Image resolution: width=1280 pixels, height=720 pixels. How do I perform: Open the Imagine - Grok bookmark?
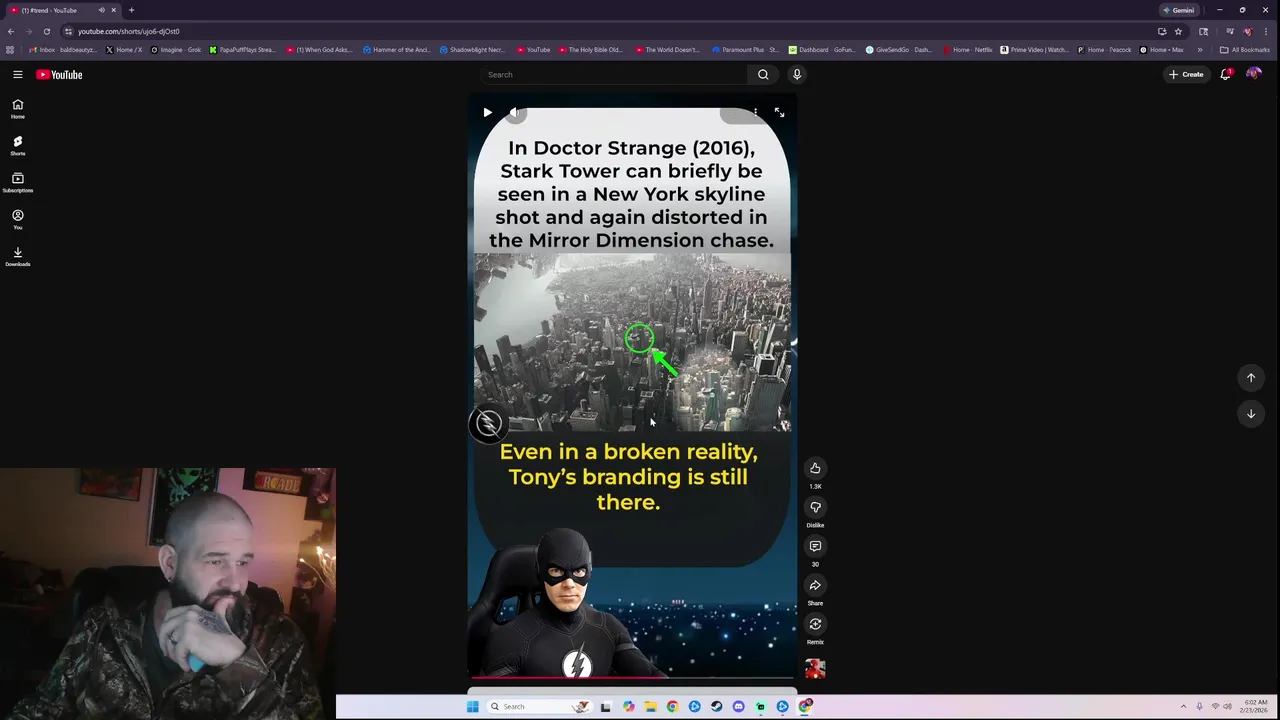(176, 49)
